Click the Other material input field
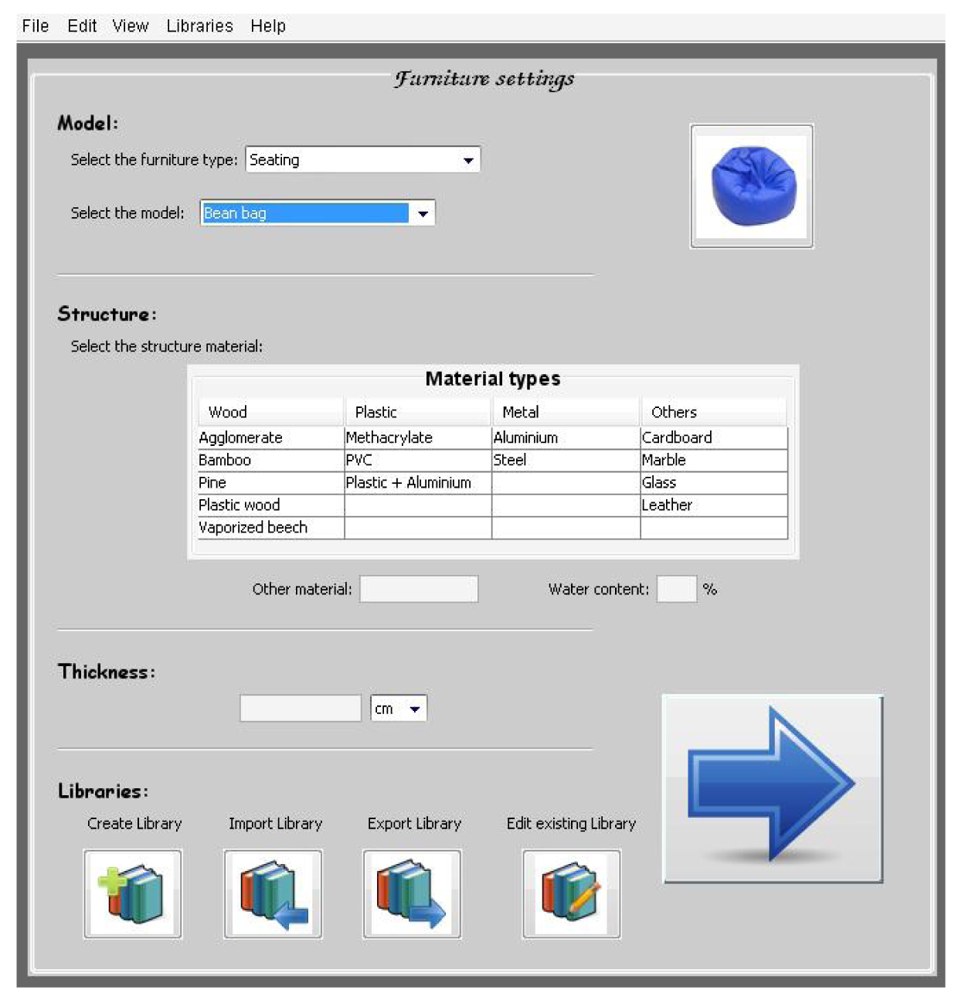 419,589
